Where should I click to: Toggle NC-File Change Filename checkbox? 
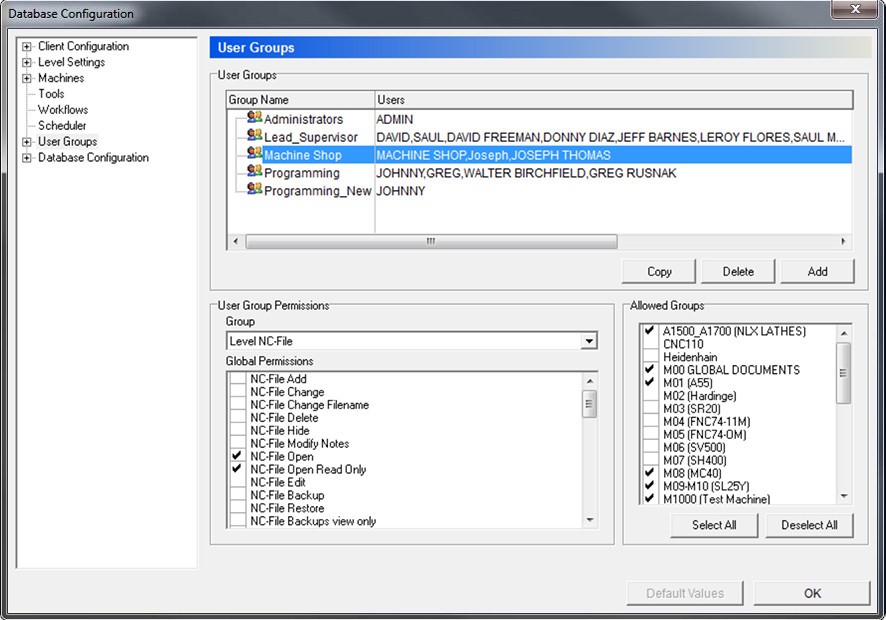point(238,405)
